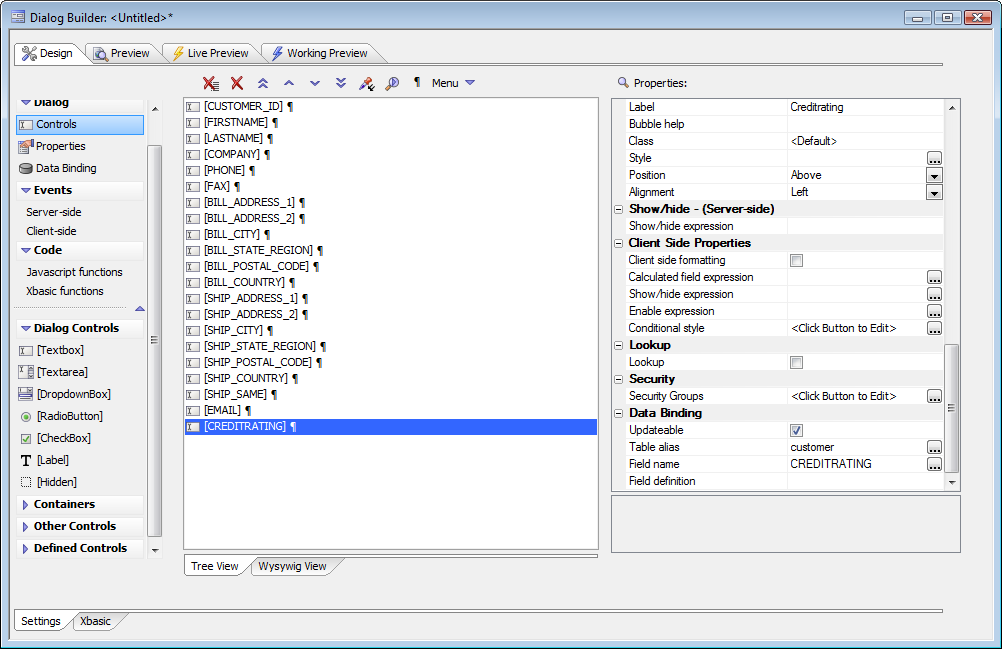The width and height of the screenshot is (1002, 649).
Task: Add a [Textbox] control
Action: coord(51,350)
